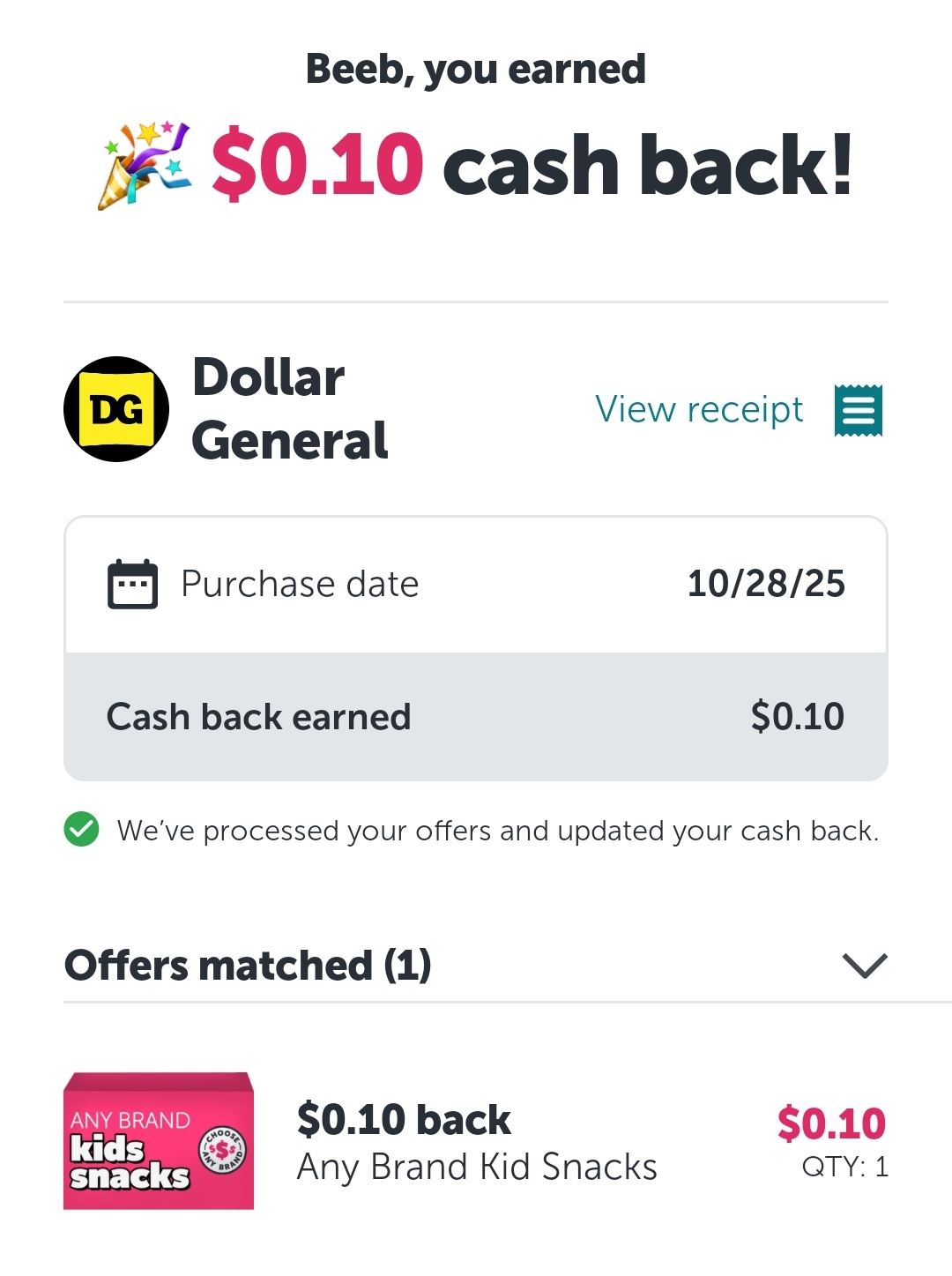Tap the Dollar General store name
Viewport: 952px width, 1276px height.
click(x=290, y=409)
